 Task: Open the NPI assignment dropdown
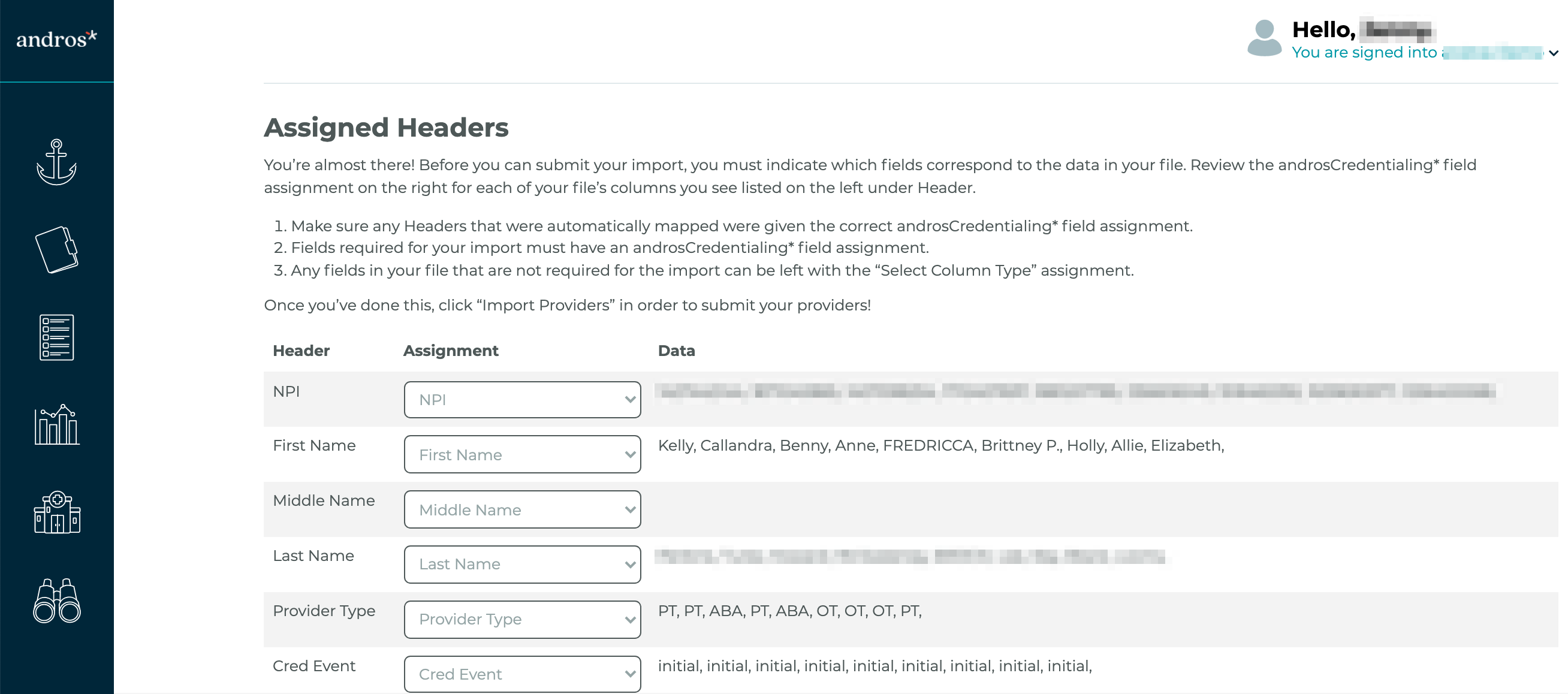tap(522, 400)
